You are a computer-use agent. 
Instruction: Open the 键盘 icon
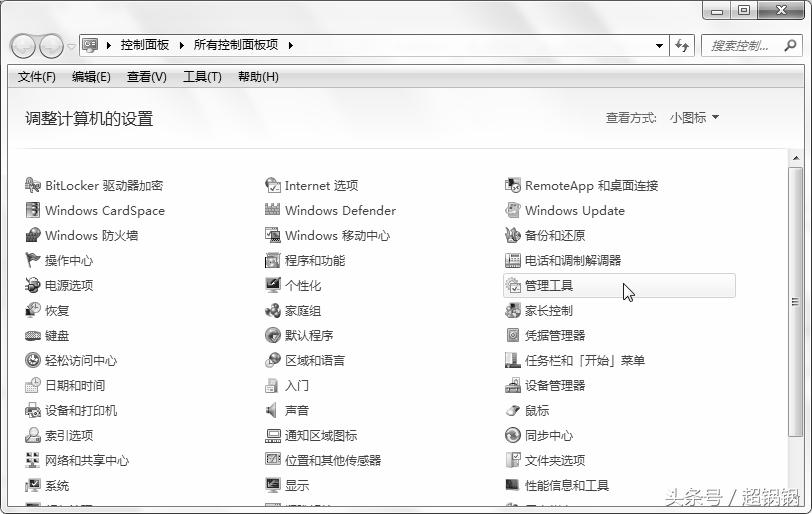[x=33, y=335]
